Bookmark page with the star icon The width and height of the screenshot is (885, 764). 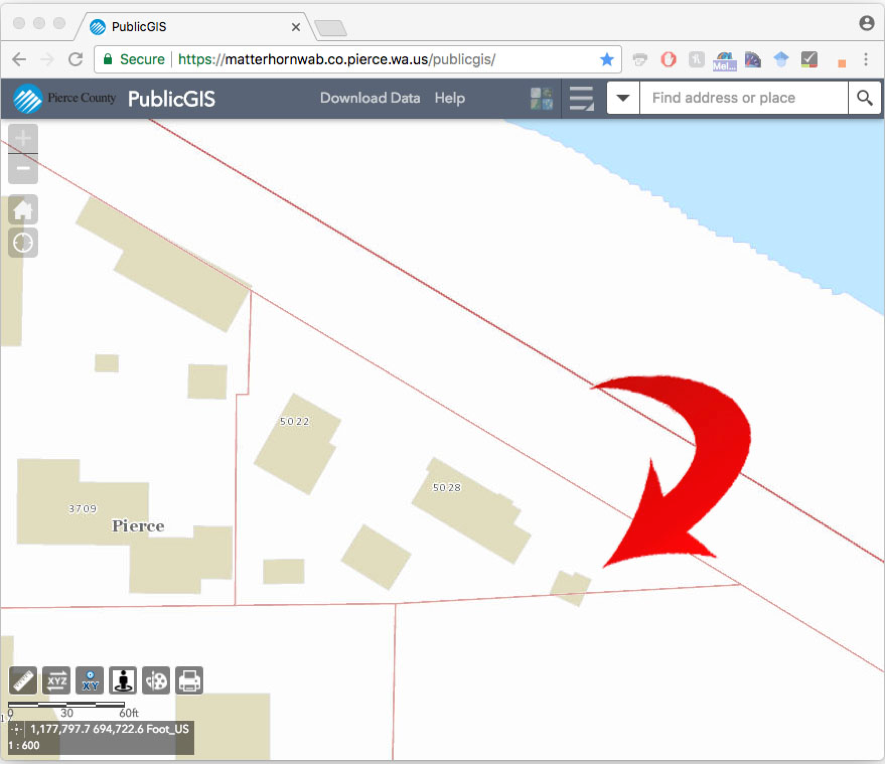[x=607, y=59]
